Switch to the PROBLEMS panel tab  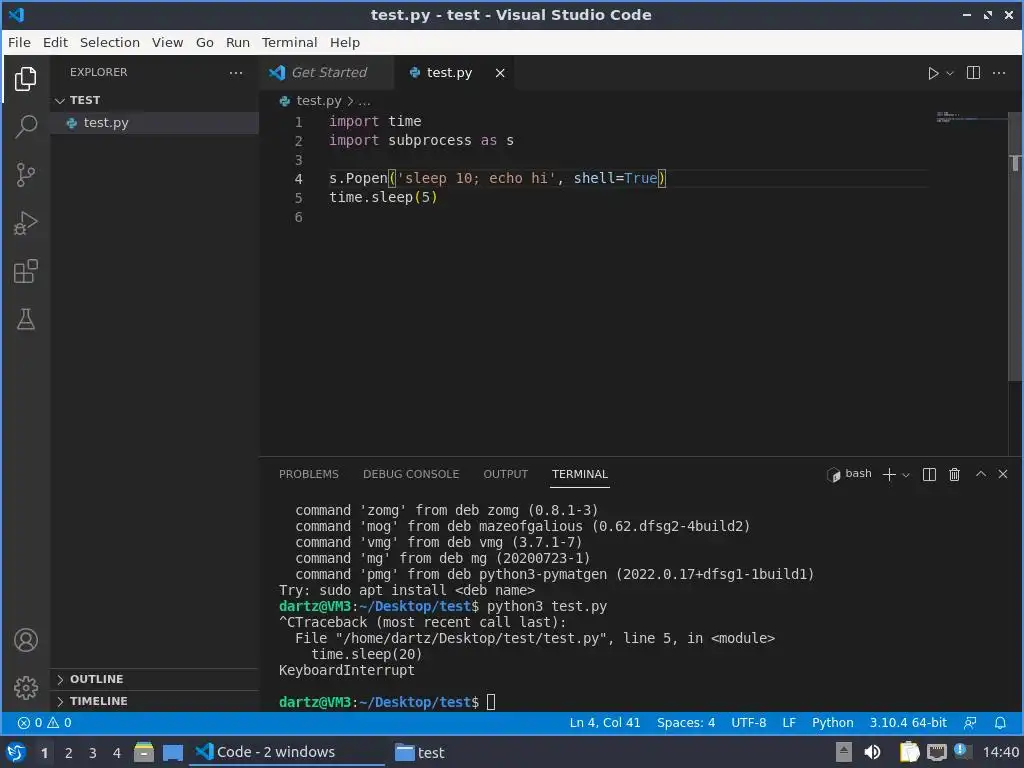click(308, 474)
